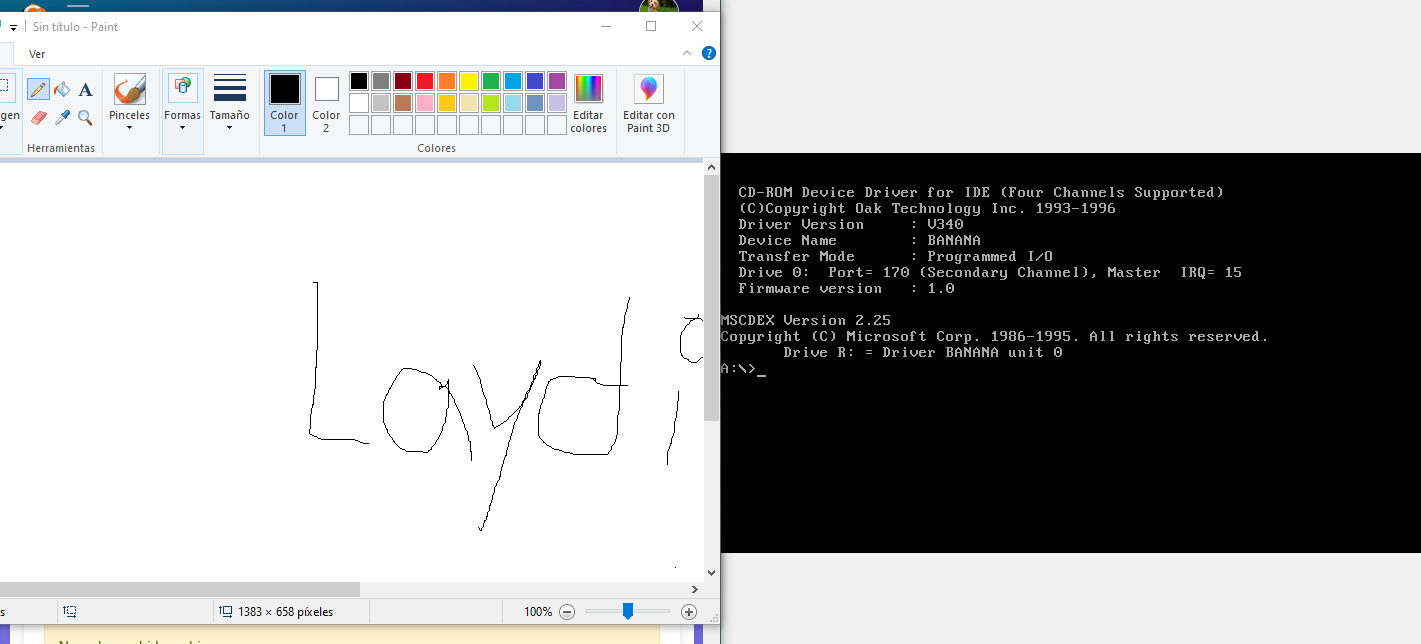Image resolution: width=1421 pixels, height=644 pixels.
Task: Pick the indigo color swatch
Action: [x=534, y=81]
